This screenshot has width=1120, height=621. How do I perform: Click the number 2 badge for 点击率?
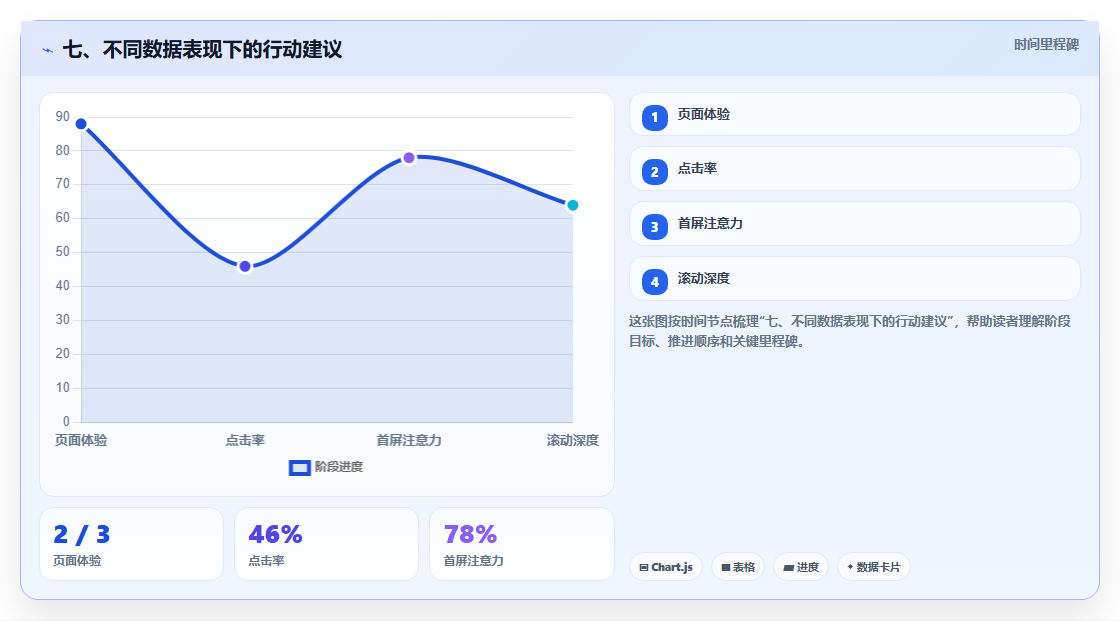654,172
